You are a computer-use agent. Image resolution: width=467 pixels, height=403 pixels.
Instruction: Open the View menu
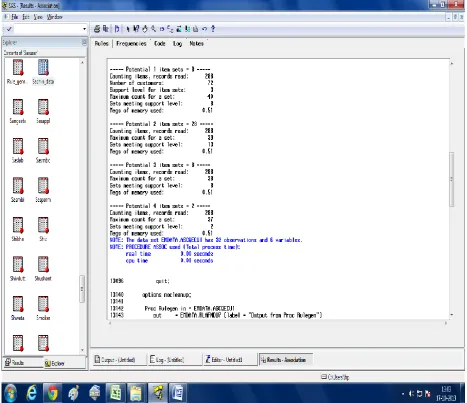tap(38, 17)
